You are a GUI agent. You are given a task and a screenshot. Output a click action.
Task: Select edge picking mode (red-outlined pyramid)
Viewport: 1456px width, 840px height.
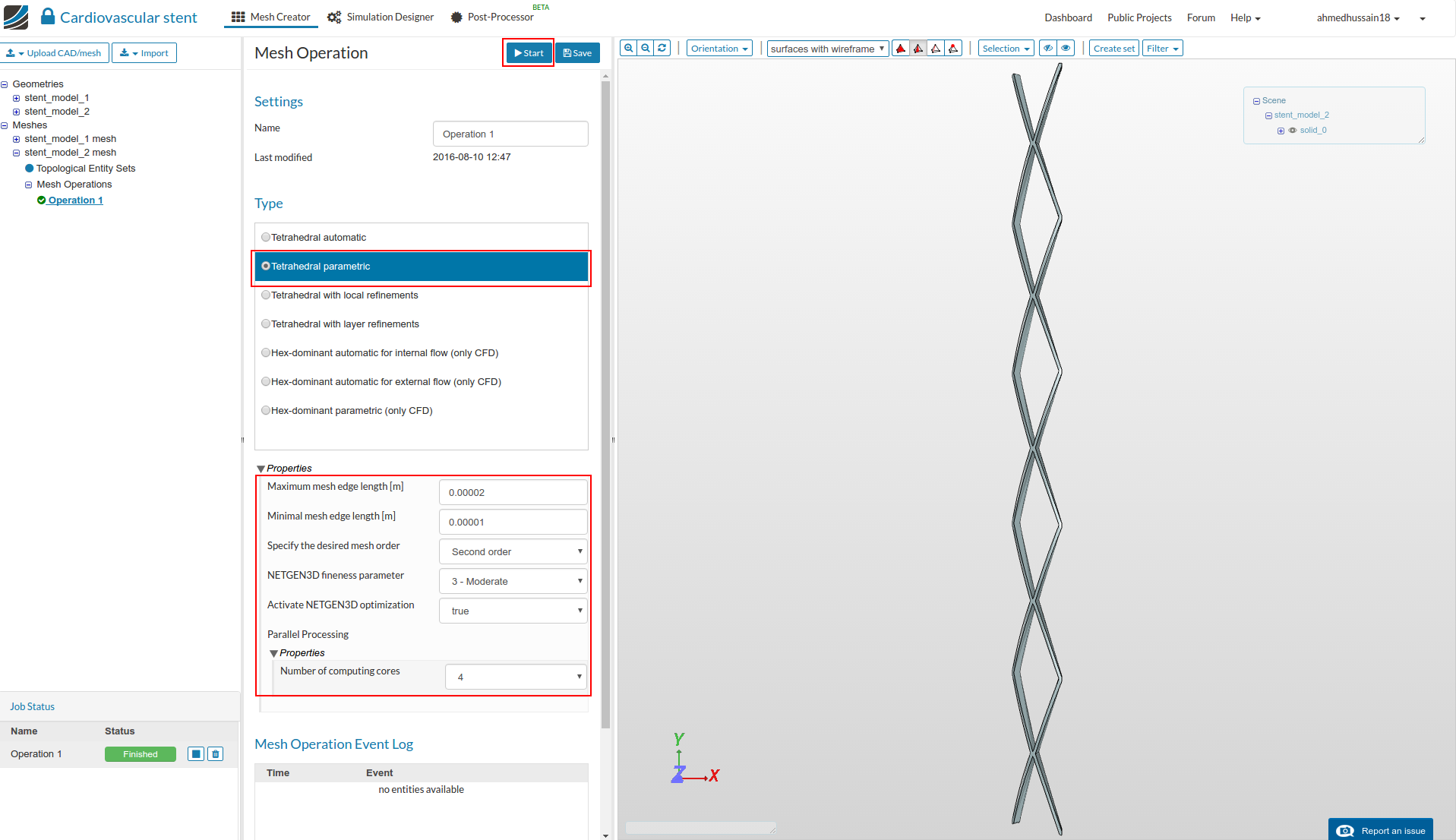(x=936, y=49)
